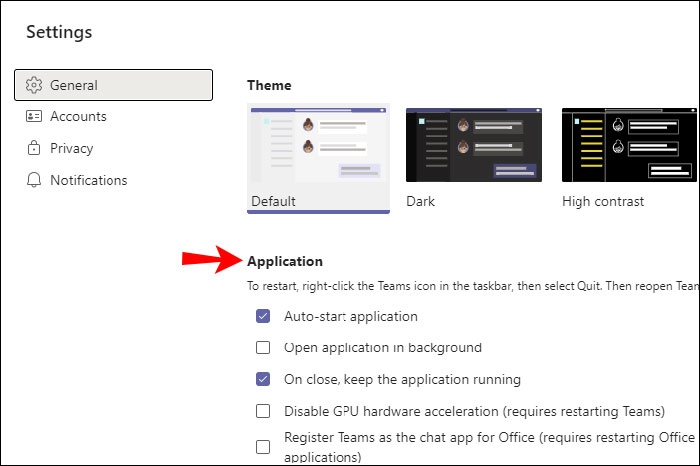Click the restart instructions text

pyautogui.click(x=473, y=286)
